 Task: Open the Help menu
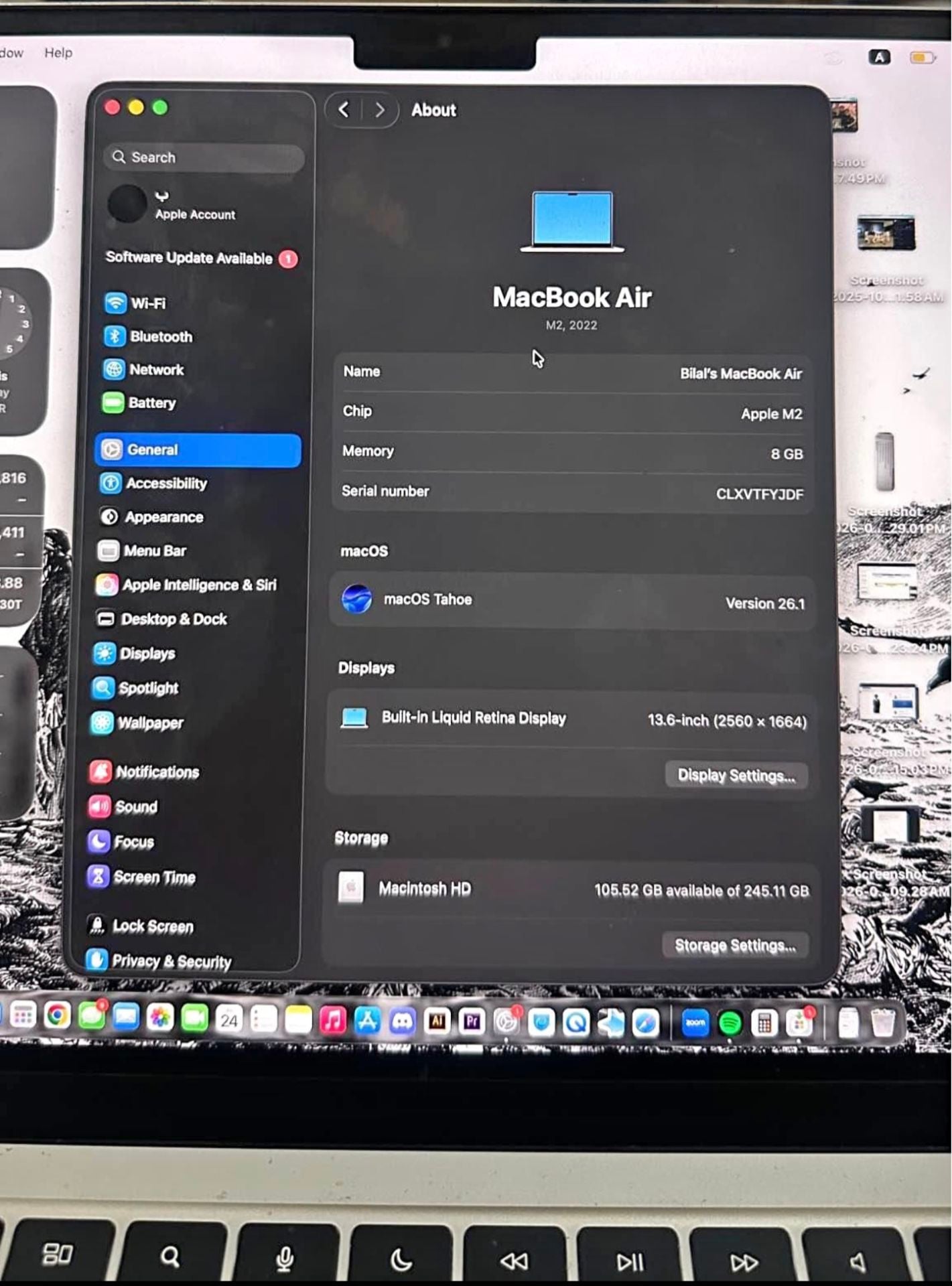[x=58, y=53]
